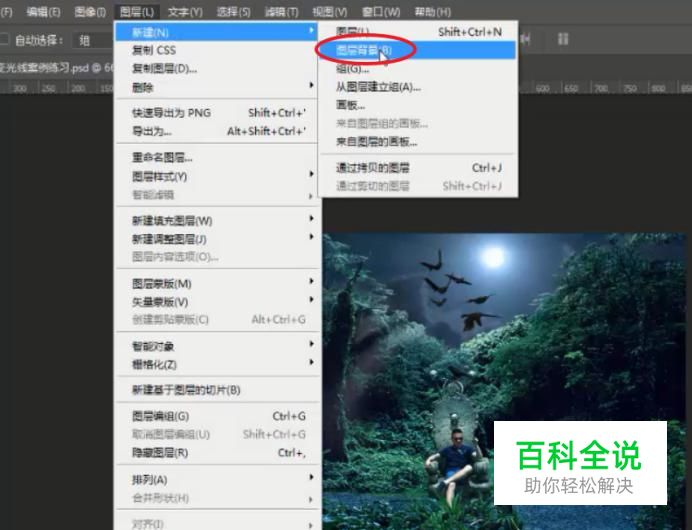This screenshot has width=692, height=530.
Task: Choose 通过拷贝的图层 Ctrl+J entry
Action: pos(417,168)
